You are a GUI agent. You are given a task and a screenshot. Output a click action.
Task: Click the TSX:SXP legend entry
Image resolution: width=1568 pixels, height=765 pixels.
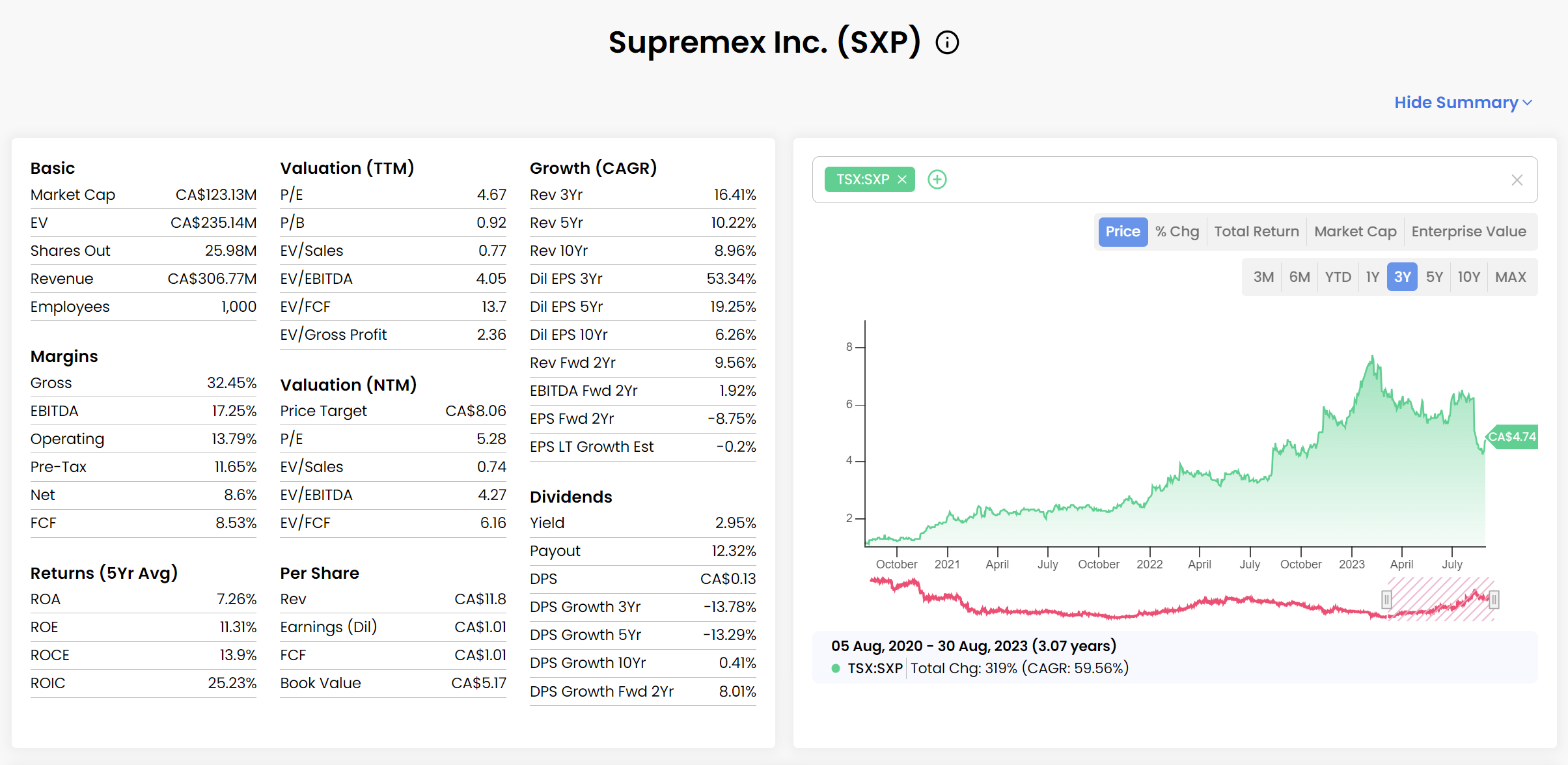click(x=874, y=669)
